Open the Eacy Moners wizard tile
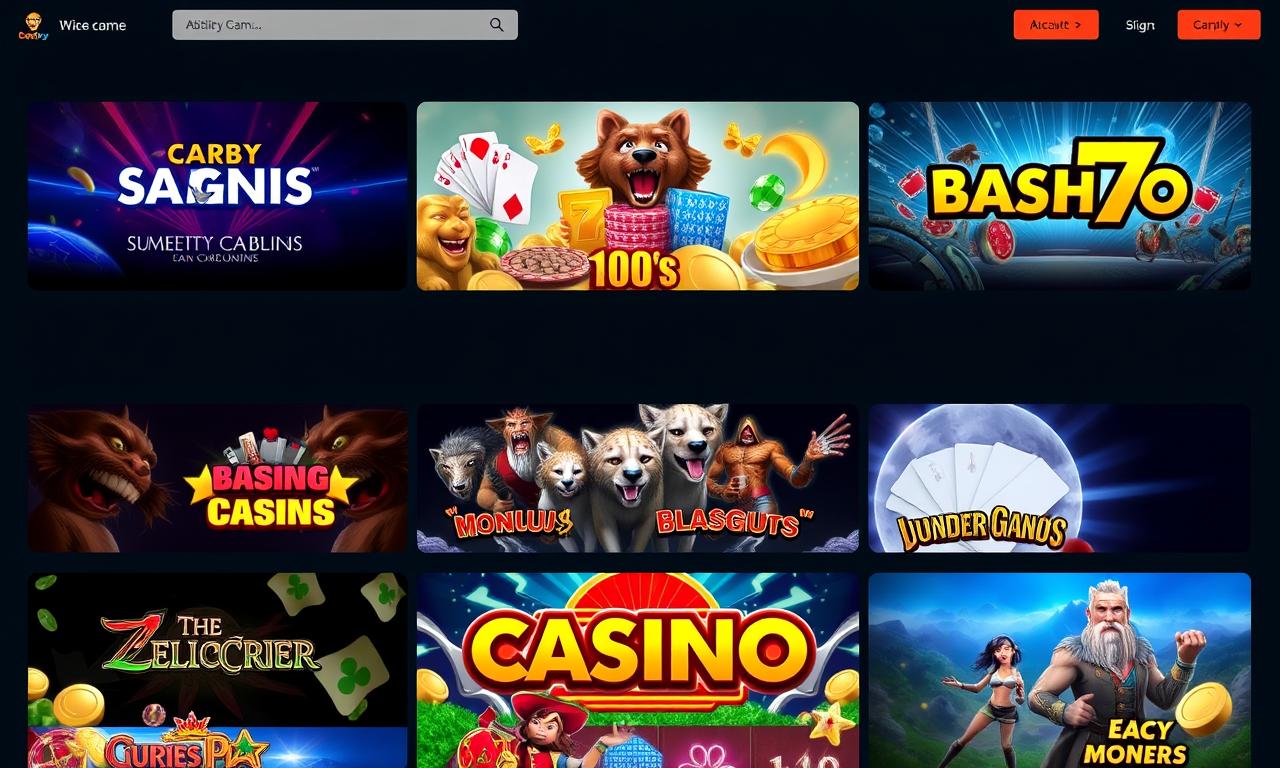 point(1060,670)
